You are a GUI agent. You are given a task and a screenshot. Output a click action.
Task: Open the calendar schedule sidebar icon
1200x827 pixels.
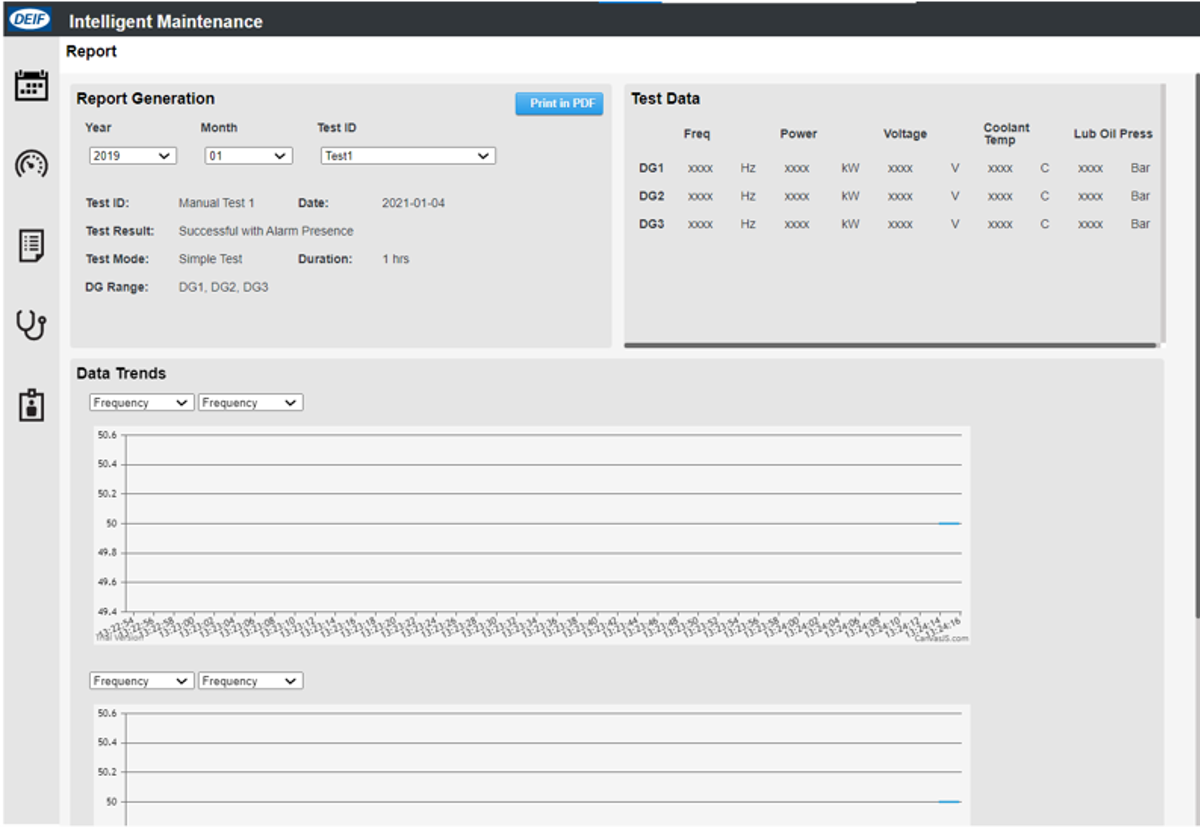31,86
